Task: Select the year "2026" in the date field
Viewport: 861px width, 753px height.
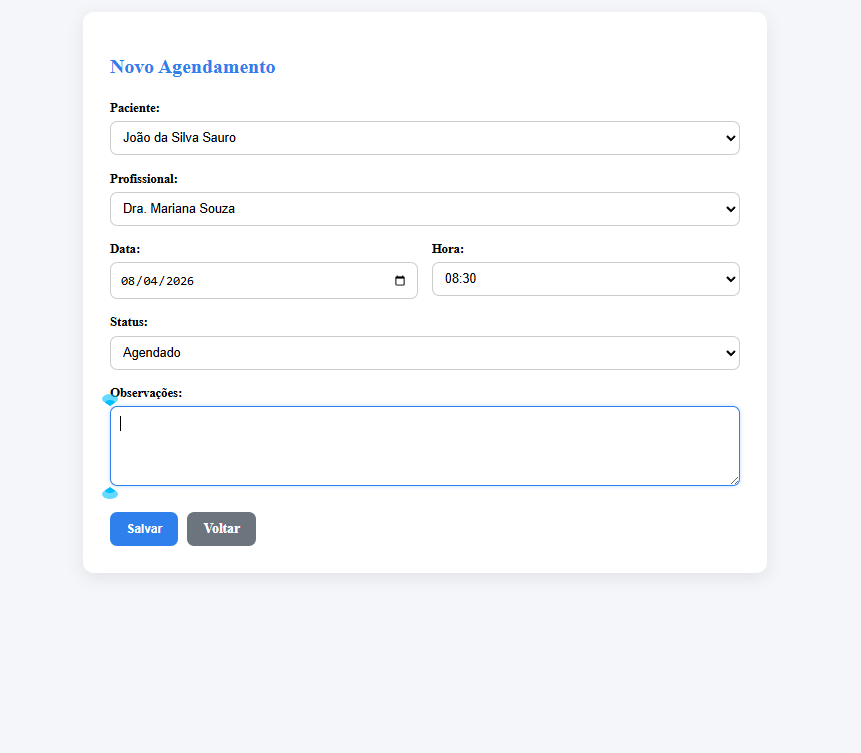Action: click(x=179, y=281)
